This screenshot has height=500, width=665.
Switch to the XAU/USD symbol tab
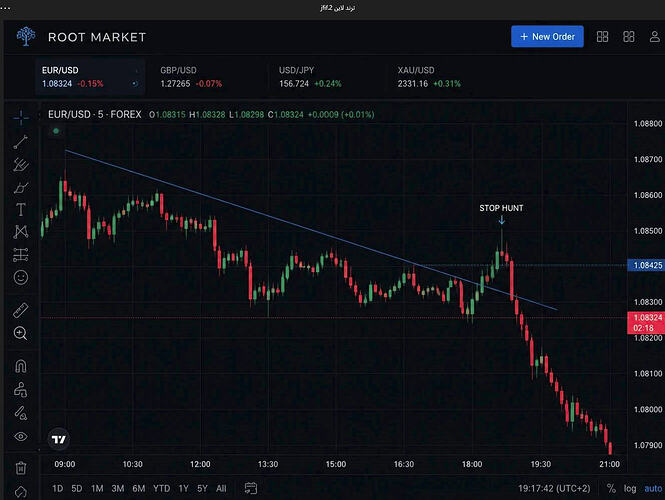click(429, 77)
